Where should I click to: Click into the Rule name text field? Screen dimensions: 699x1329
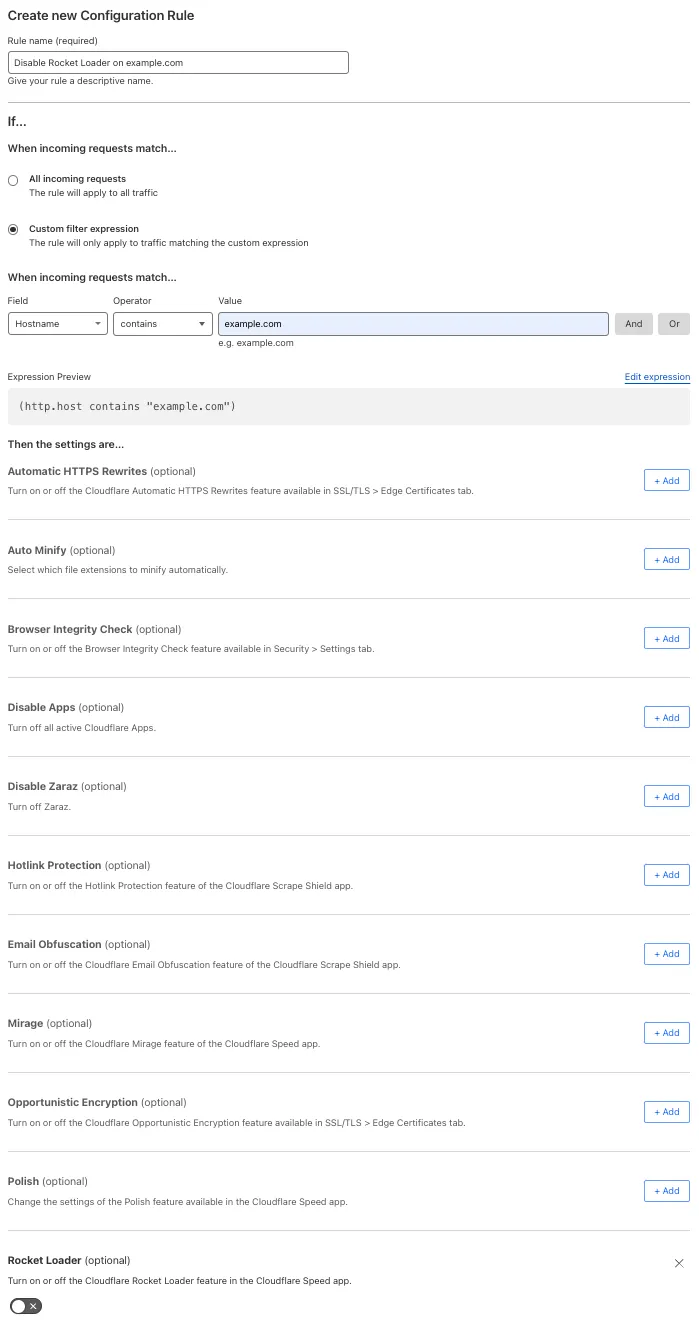click(x=178, y=62)
